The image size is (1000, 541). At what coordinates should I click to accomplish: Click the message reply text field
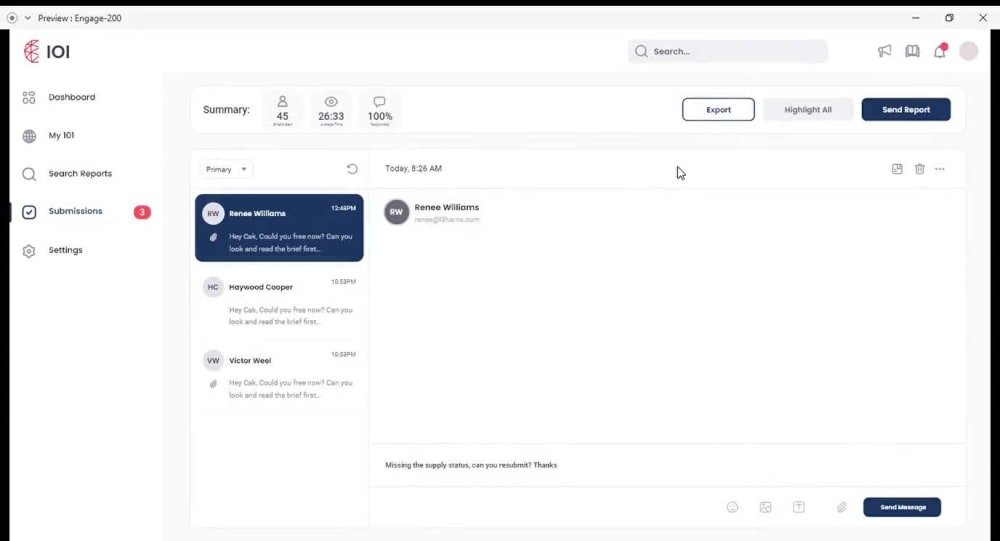coord(667,465)
